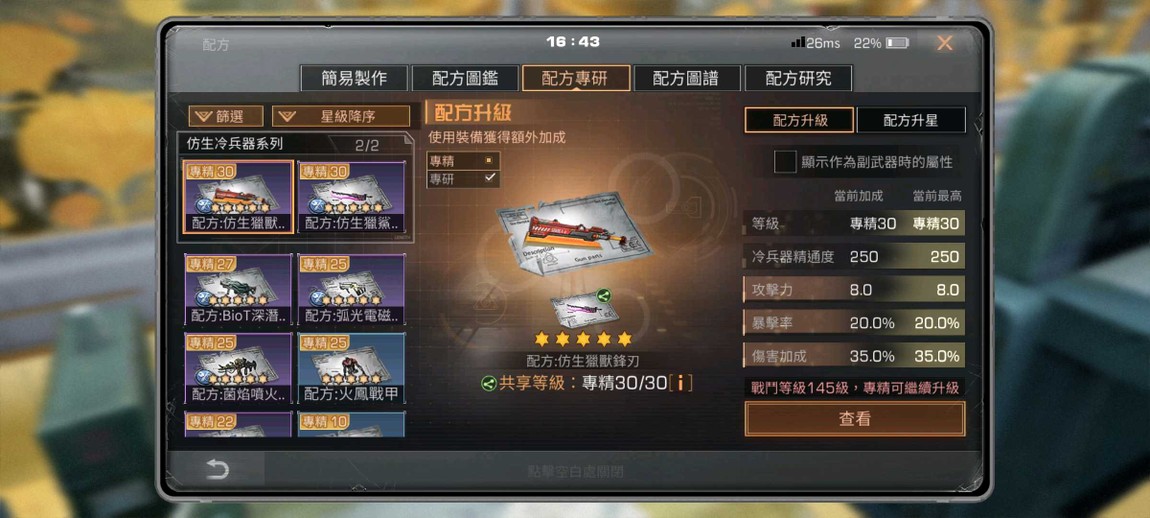Tap the back arrow icon

pyautogui.click(x=217, y=470)
